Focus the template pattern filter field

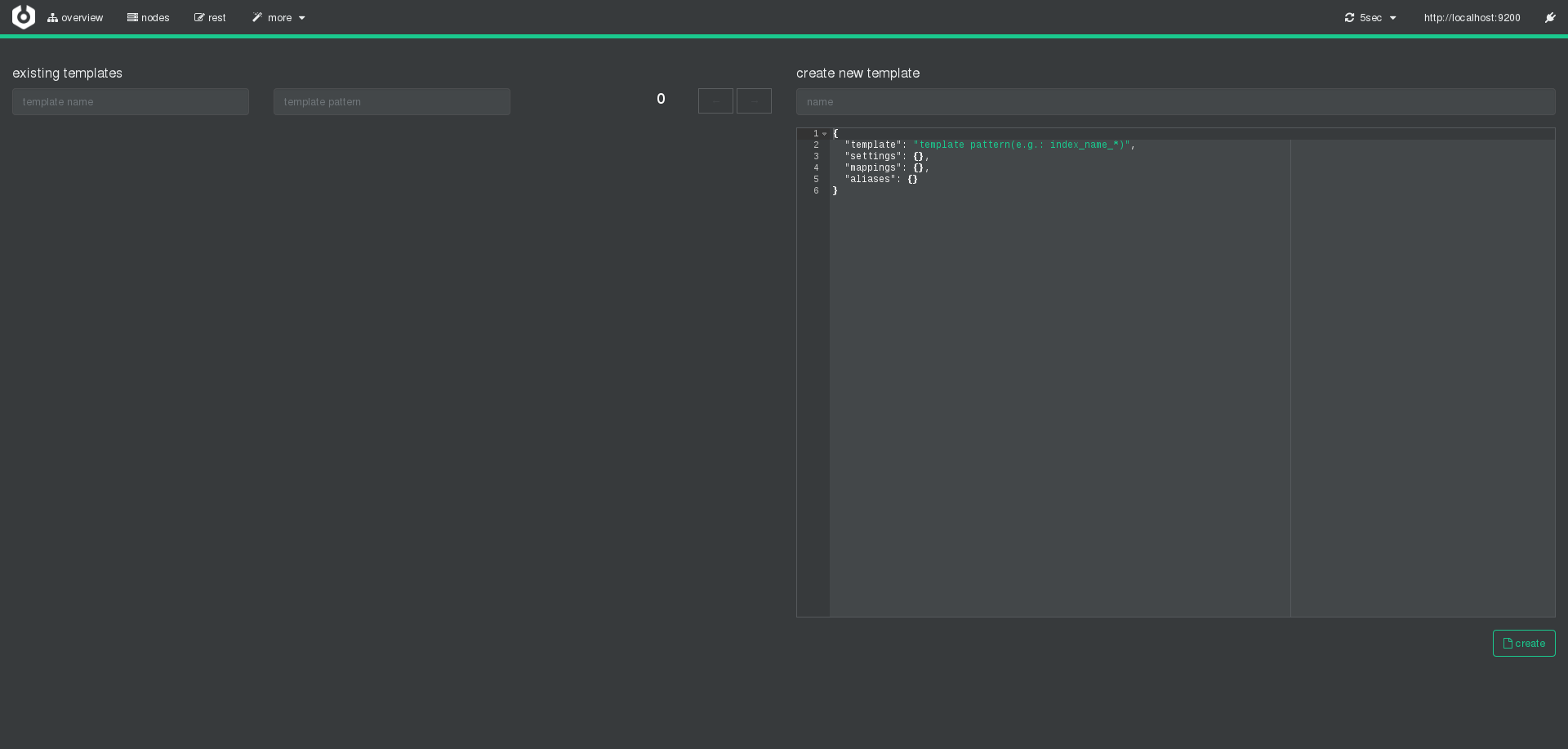click(392, 102)
